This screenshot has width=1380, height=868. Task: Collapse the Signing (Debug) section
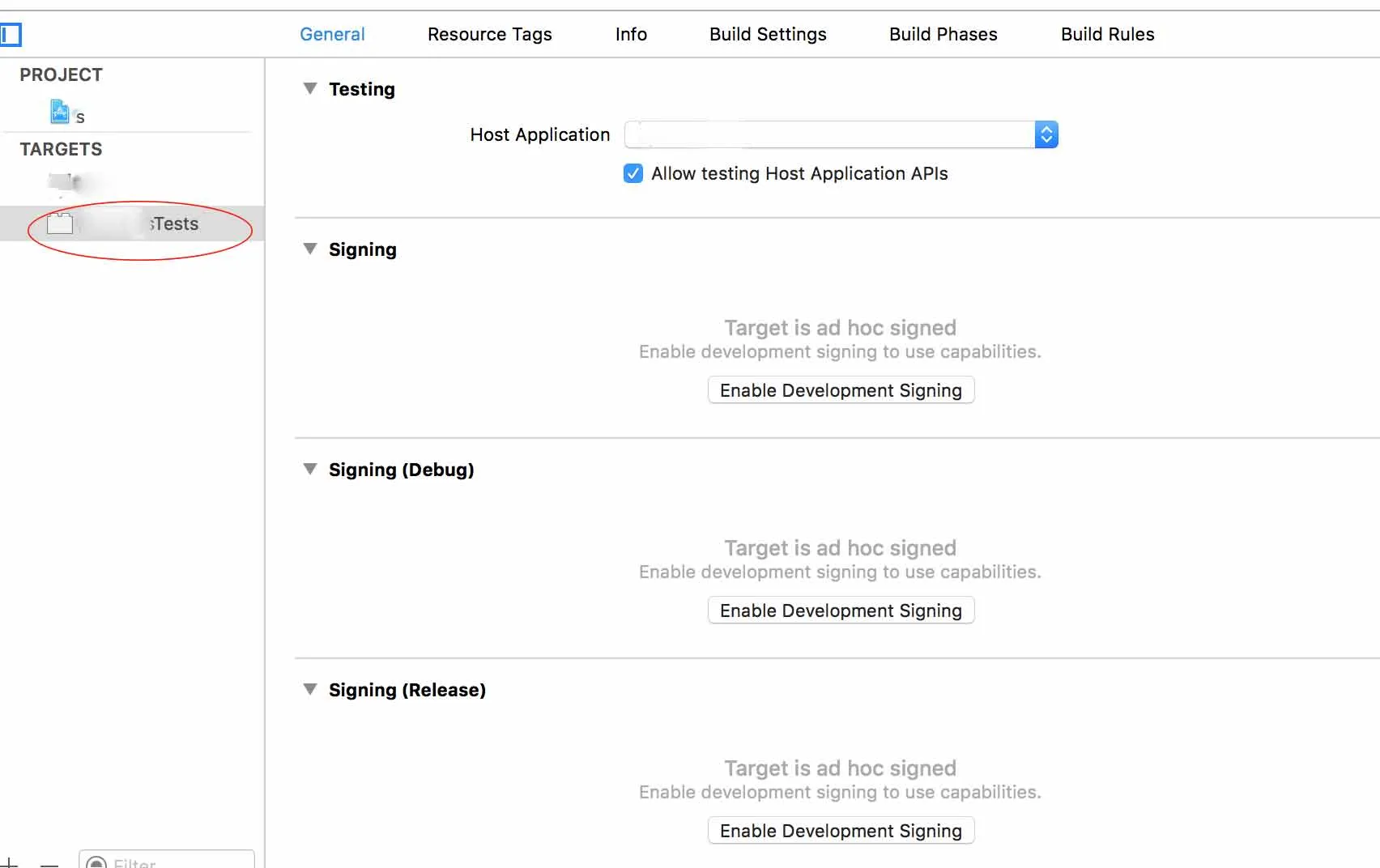[x=309, y=469]
